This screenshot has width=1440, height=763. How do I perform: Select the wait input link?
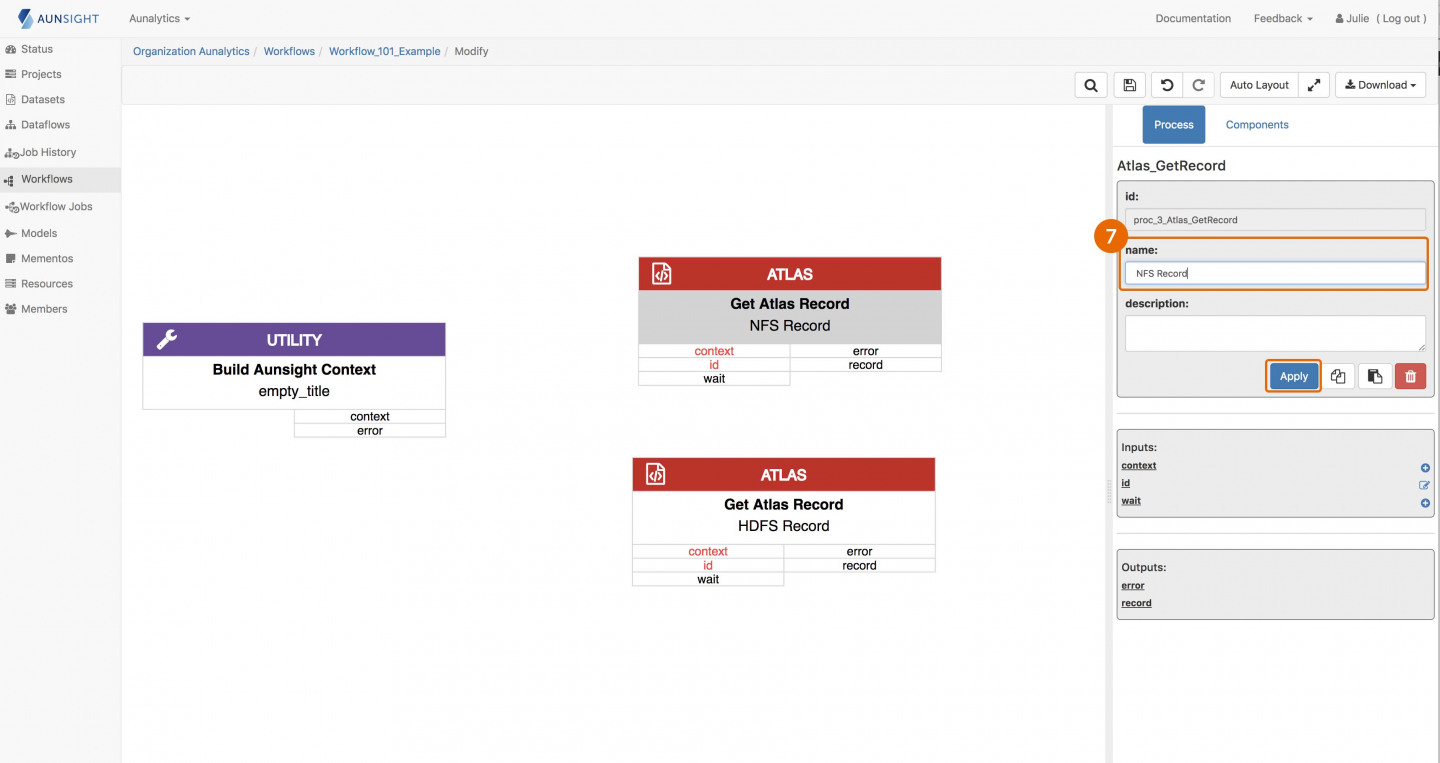[1131, 501]
